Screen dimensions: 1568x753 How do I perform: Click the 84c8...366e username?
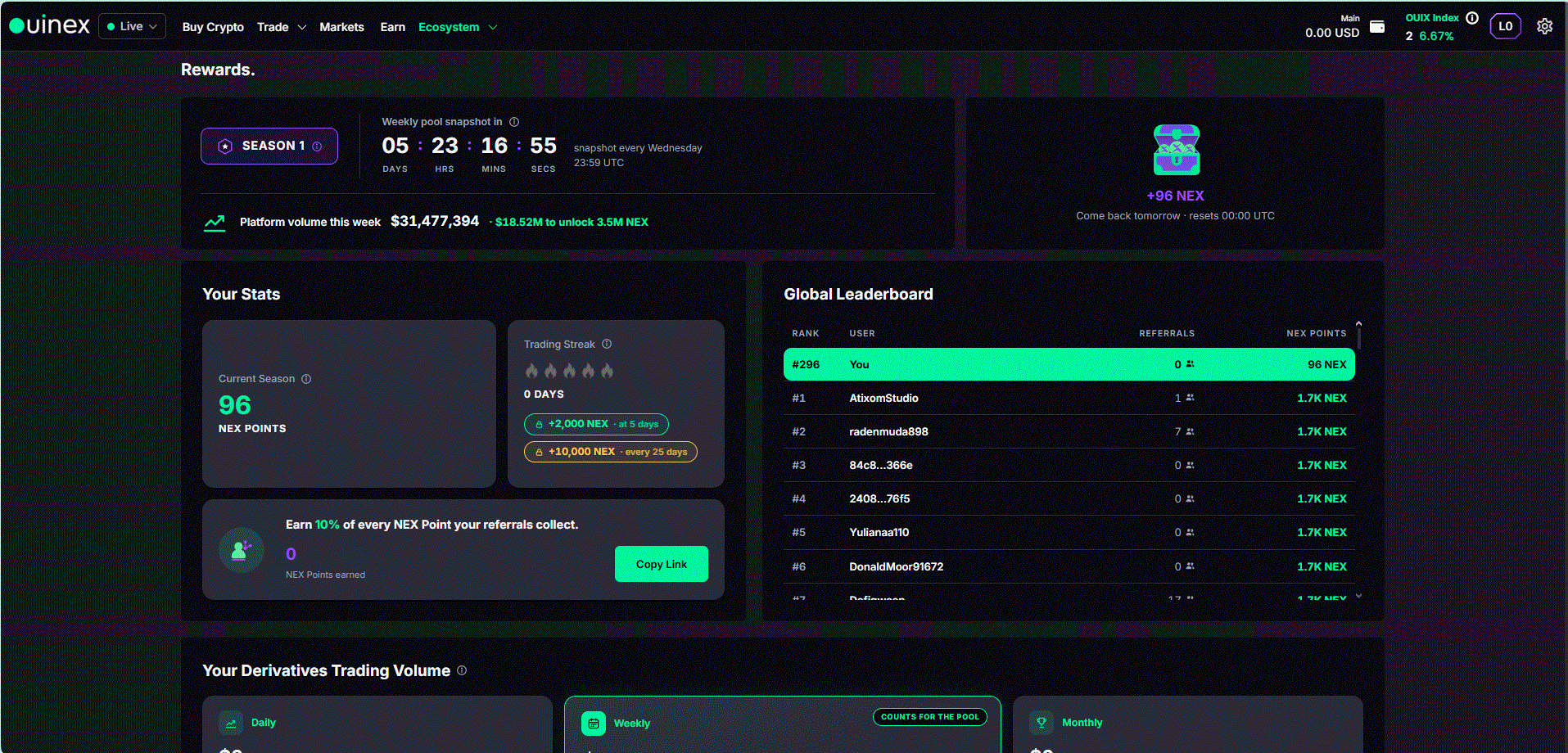[881, 465]
